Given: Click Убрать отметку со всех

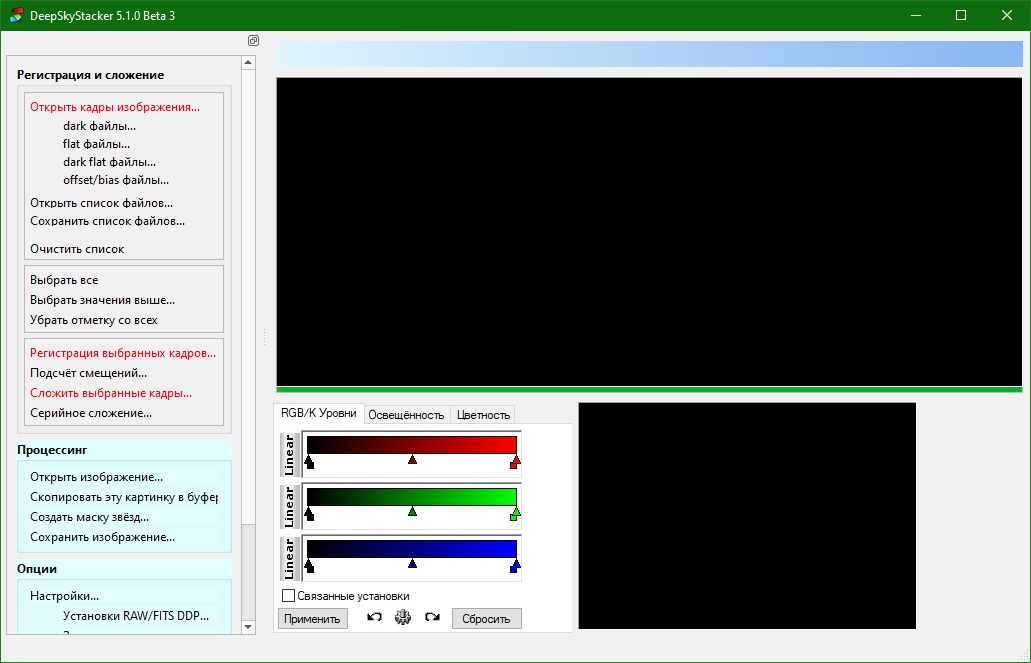Looking at the screenshot, I should [x=93, y=320].
